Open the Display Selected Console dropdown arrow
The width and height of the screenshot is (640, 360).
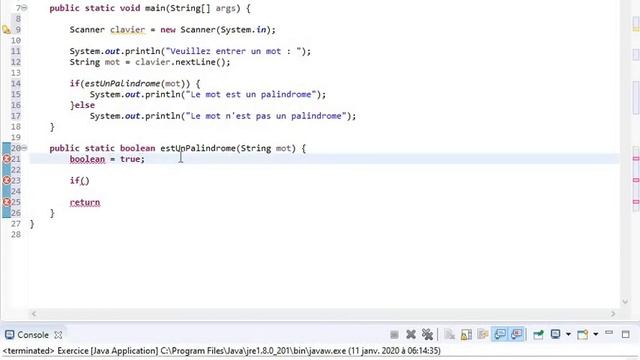coord(568,335)
